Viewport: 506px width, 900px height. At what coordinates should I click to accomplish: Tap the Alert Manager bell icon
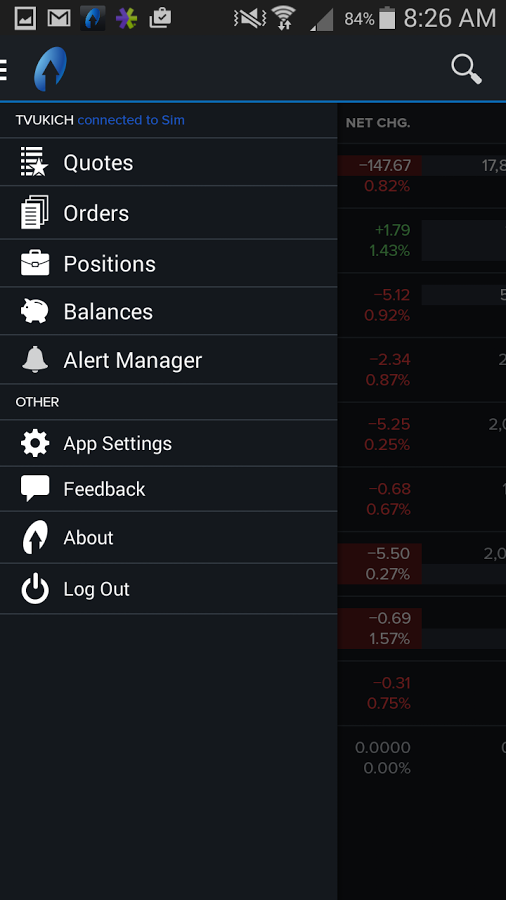click(x=34, y=360)
